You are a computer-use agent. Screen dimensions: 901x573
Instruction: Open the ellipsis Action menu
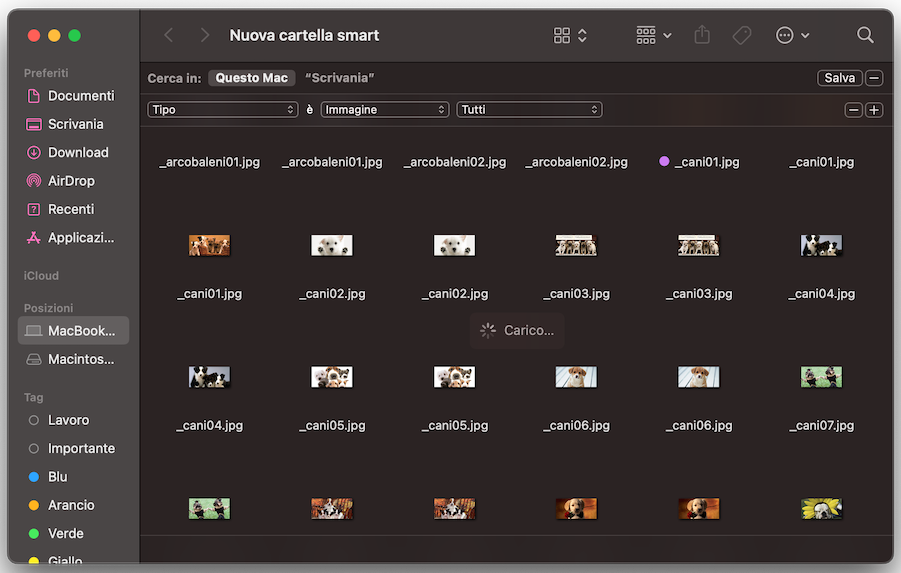click(792, 35)
